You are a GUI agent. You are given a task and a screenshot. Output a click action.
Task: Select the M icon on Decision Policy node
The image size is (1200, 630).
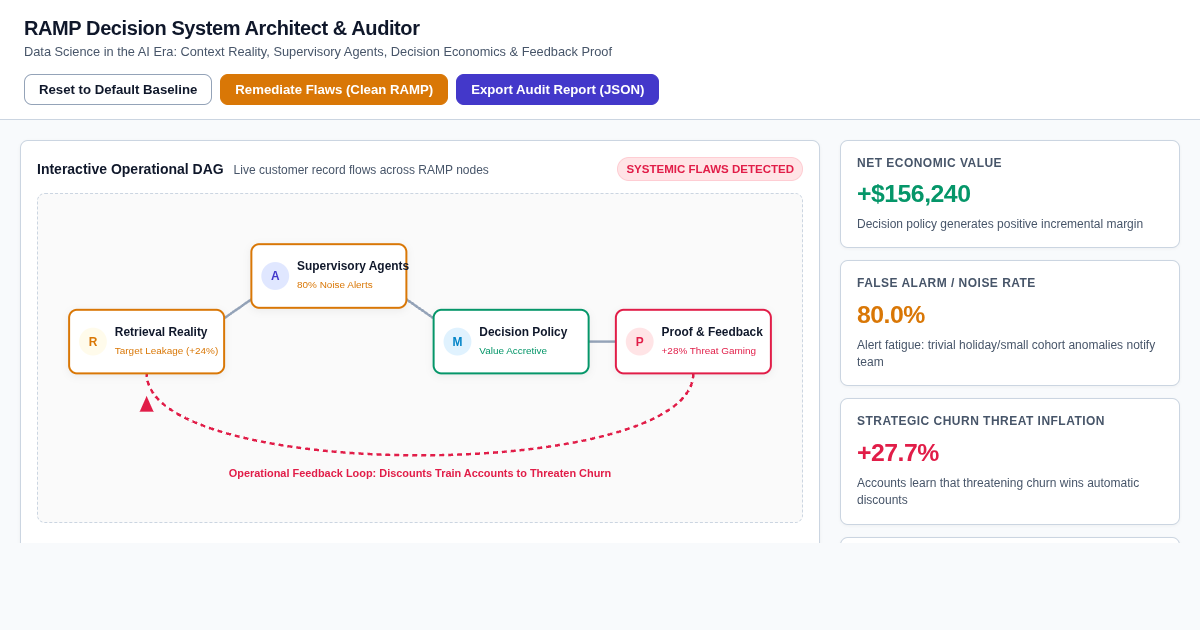(x=457, y=342)
